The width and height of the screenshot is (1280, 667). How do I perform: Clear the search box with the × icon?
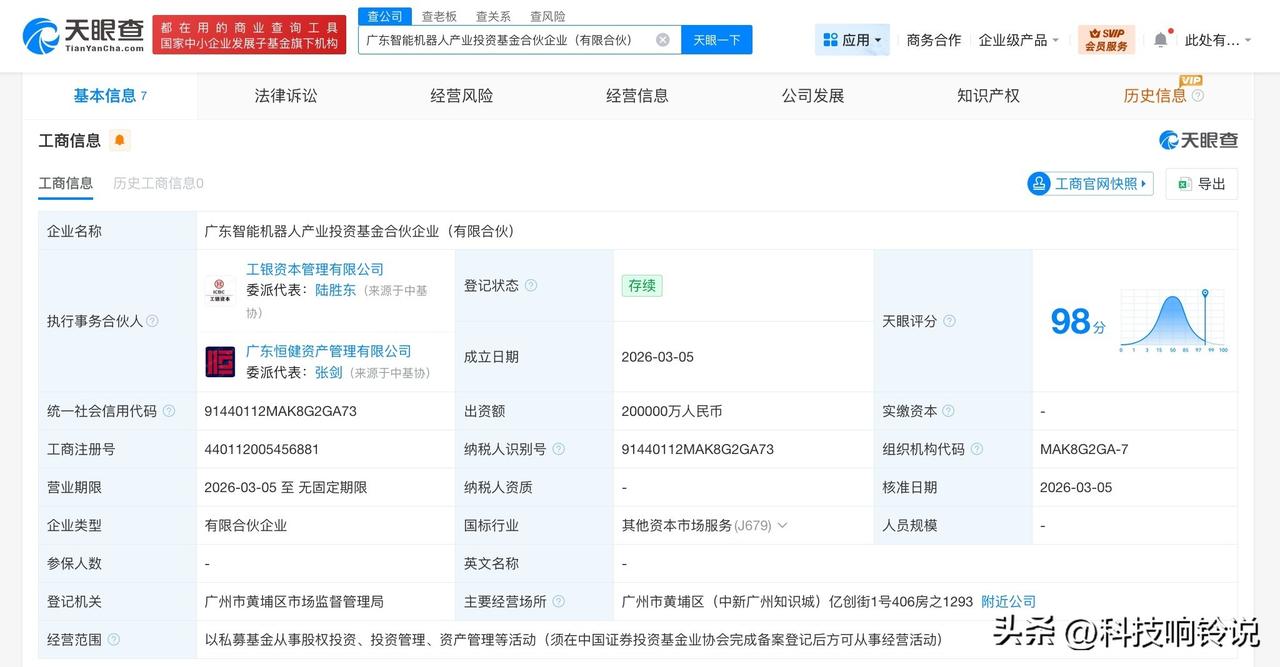[660, 40]
